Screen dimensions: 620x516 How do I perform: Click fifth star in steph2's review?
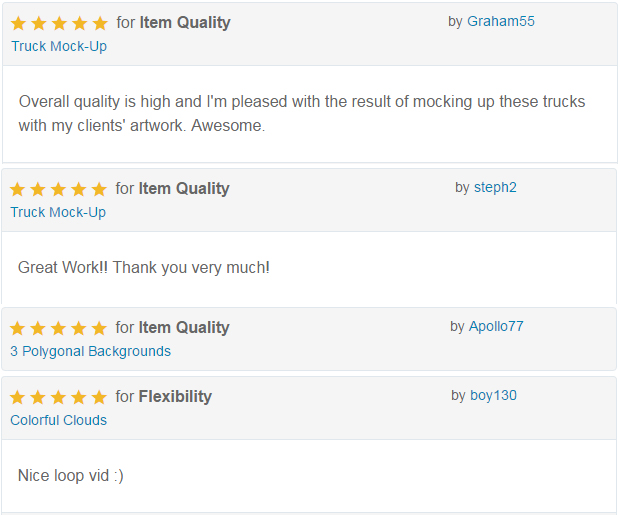coord(99,189)
